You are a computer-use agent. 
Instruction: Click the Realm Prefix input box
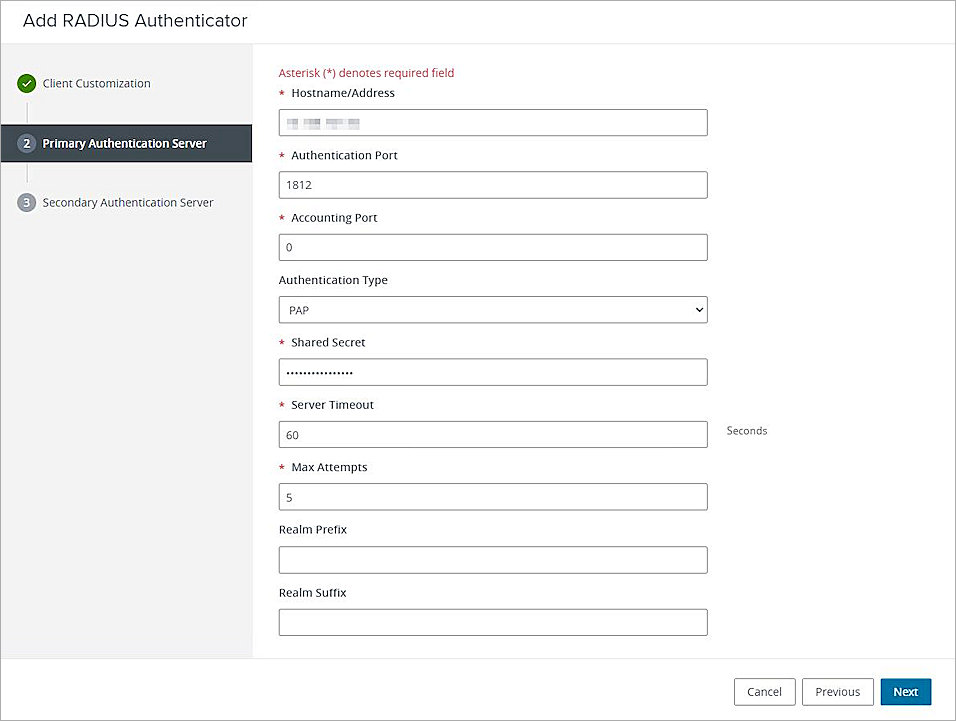tap(492, 559)
